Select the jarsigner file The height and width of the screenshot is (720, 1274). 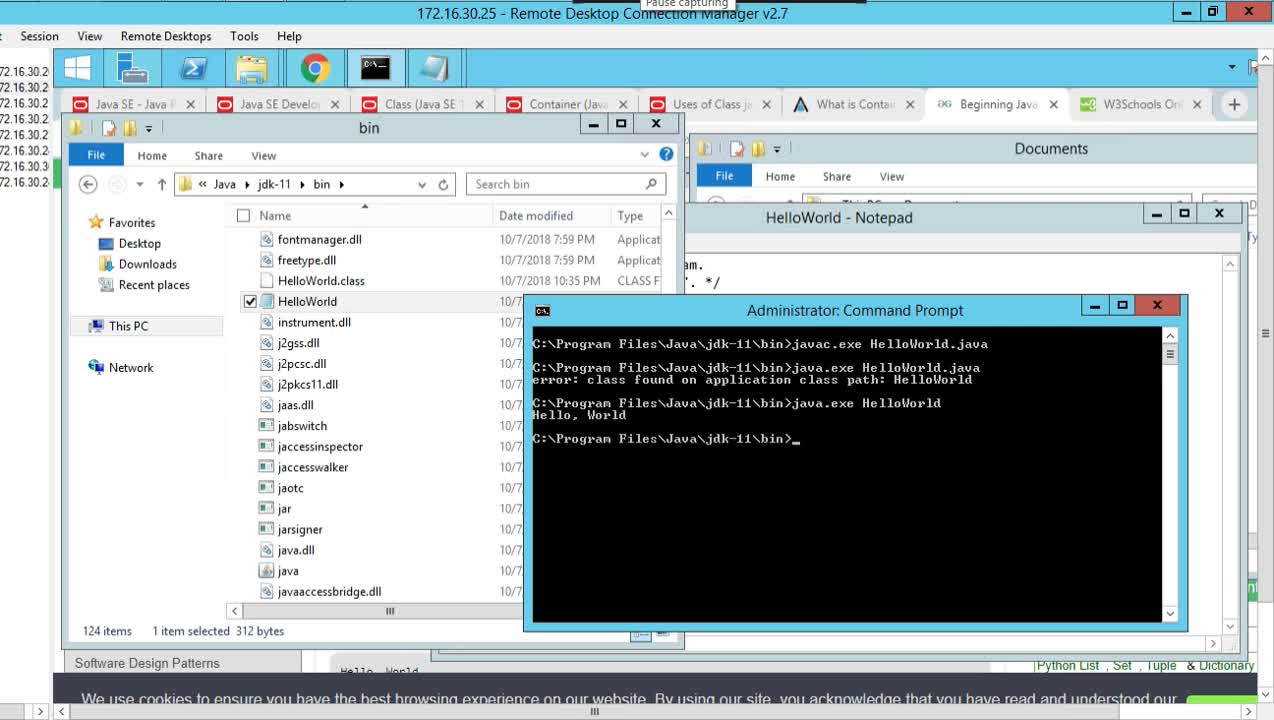299,529
